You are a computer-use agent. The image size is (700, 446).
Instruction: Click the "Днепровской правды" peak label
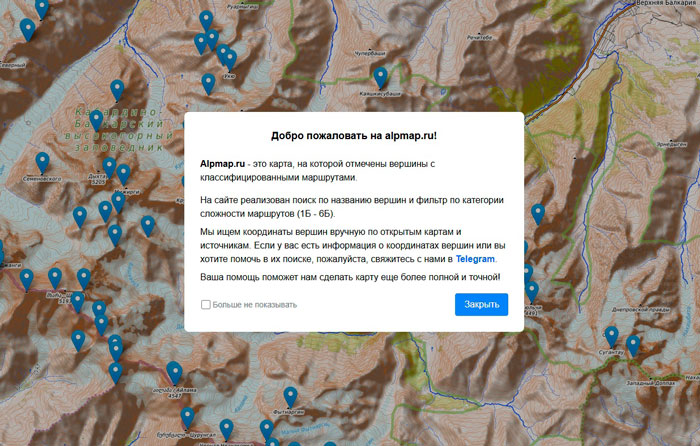click(641, 309)
